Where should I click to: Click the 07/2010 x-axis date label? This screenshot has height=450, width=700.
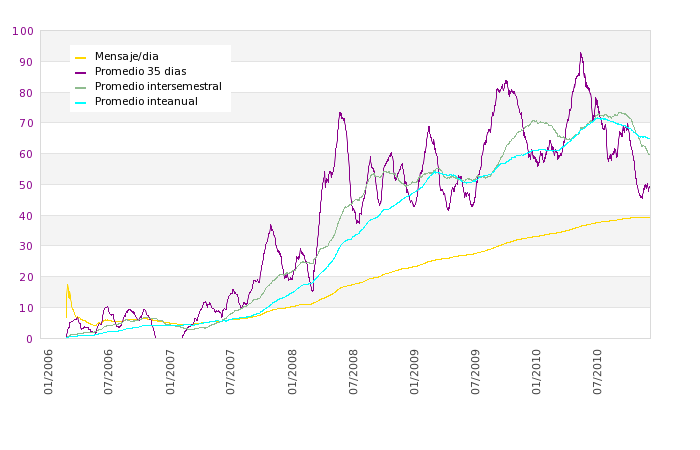pyautogui.click(x=598, y=370)
